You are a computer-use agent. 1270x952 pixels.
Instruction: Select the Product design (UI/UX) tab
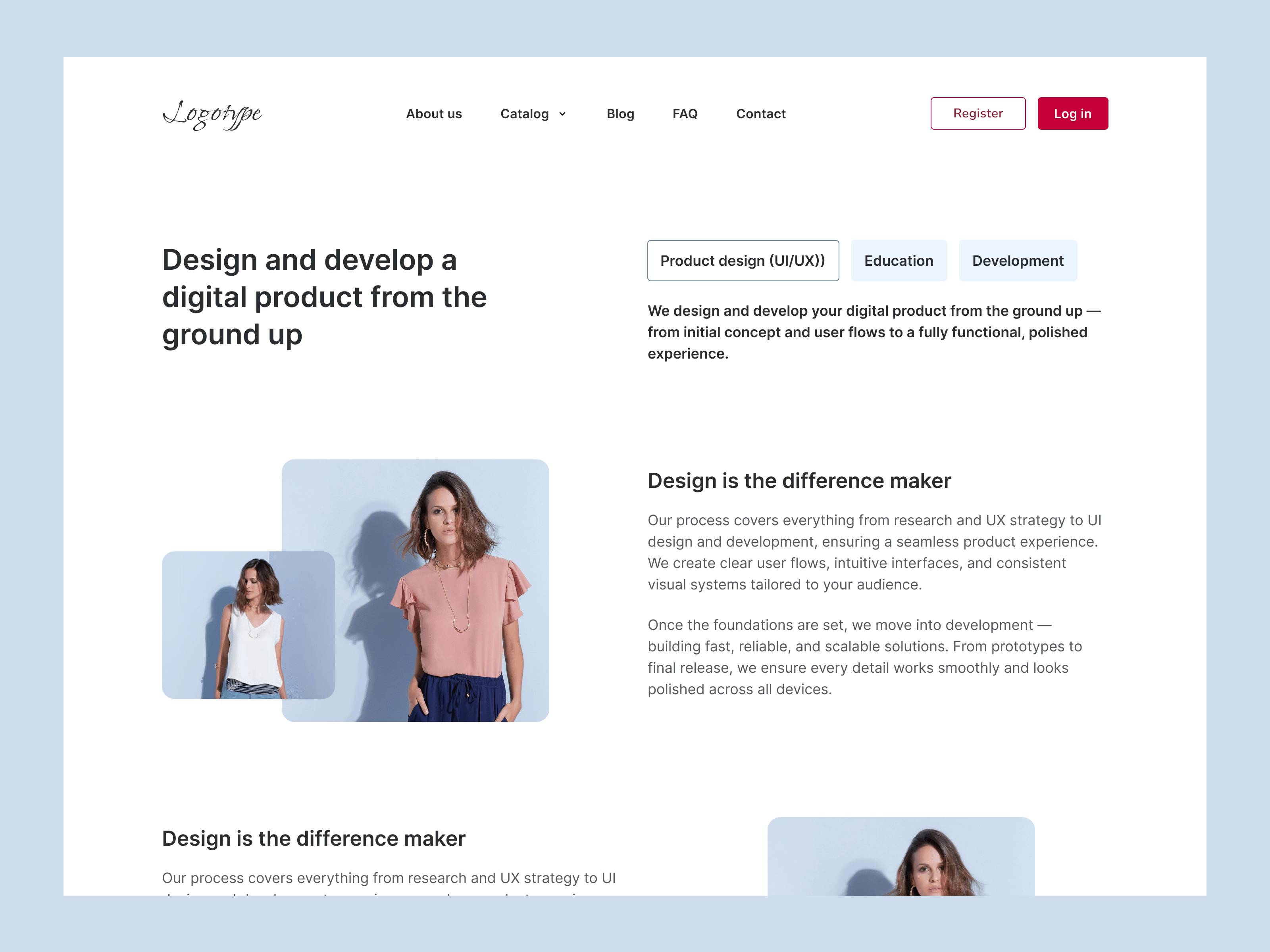click(743, 261)
